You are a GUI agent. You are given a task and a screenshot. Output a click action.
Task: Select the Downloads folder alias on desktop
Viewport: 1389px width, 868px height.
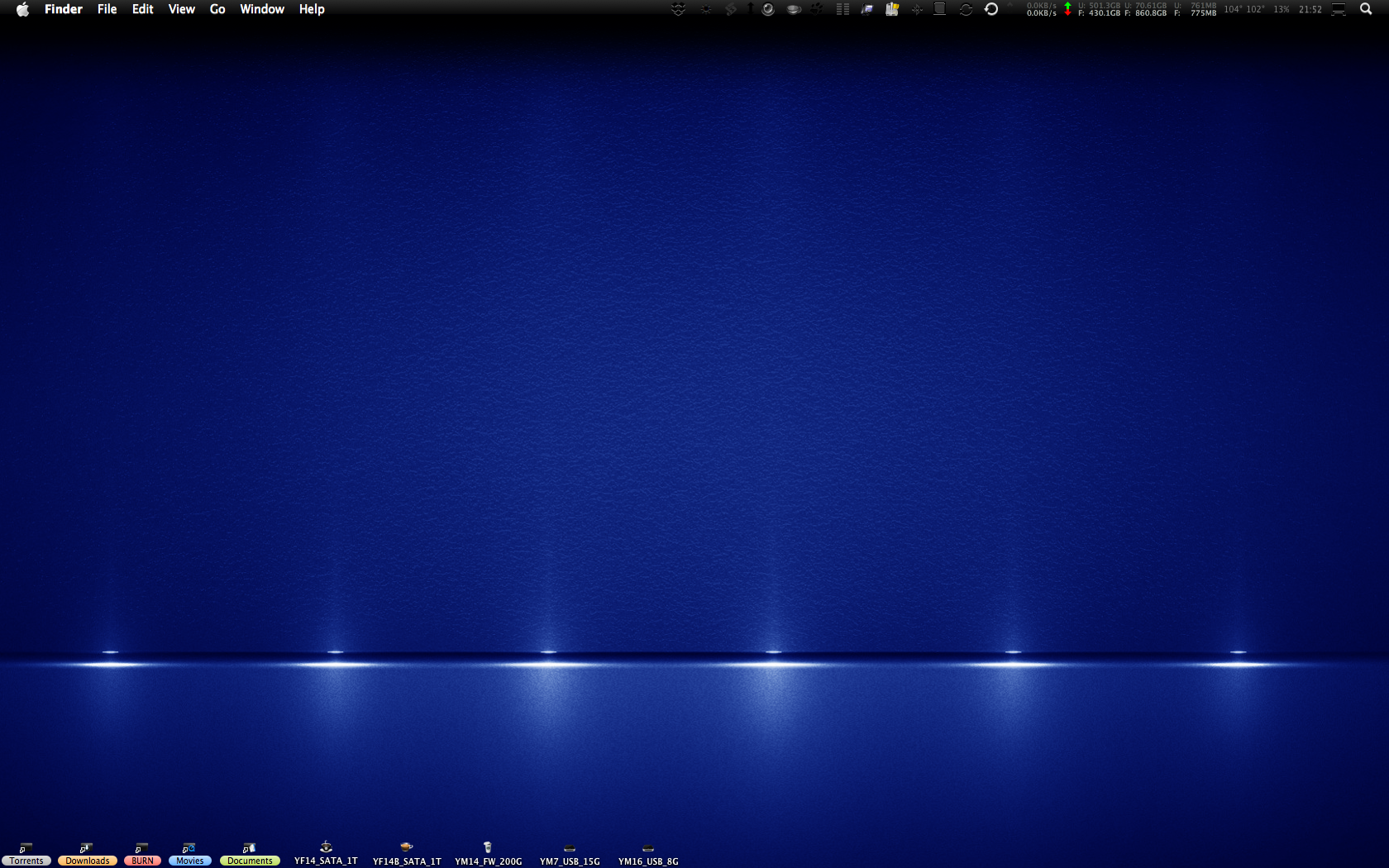click(x=88, y=855)
